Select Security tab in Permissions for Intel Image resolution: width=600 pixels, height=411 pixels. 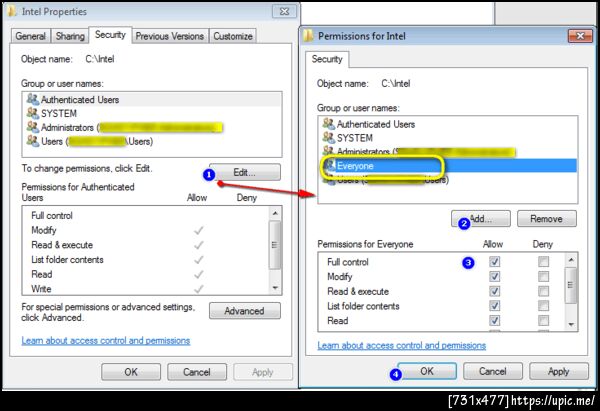point(327,59)
